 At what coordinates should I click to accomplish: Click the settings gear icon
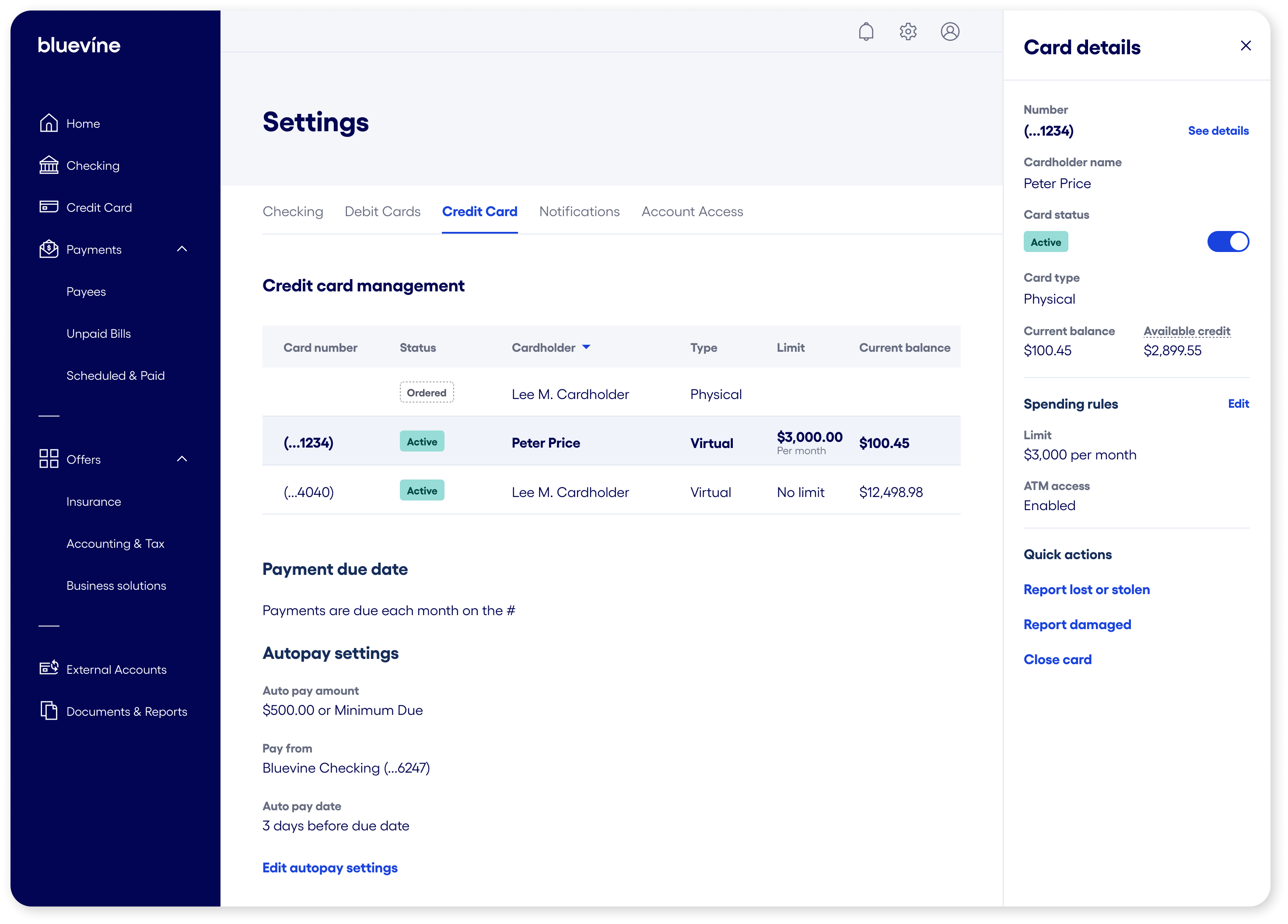[x=907, y=32]
